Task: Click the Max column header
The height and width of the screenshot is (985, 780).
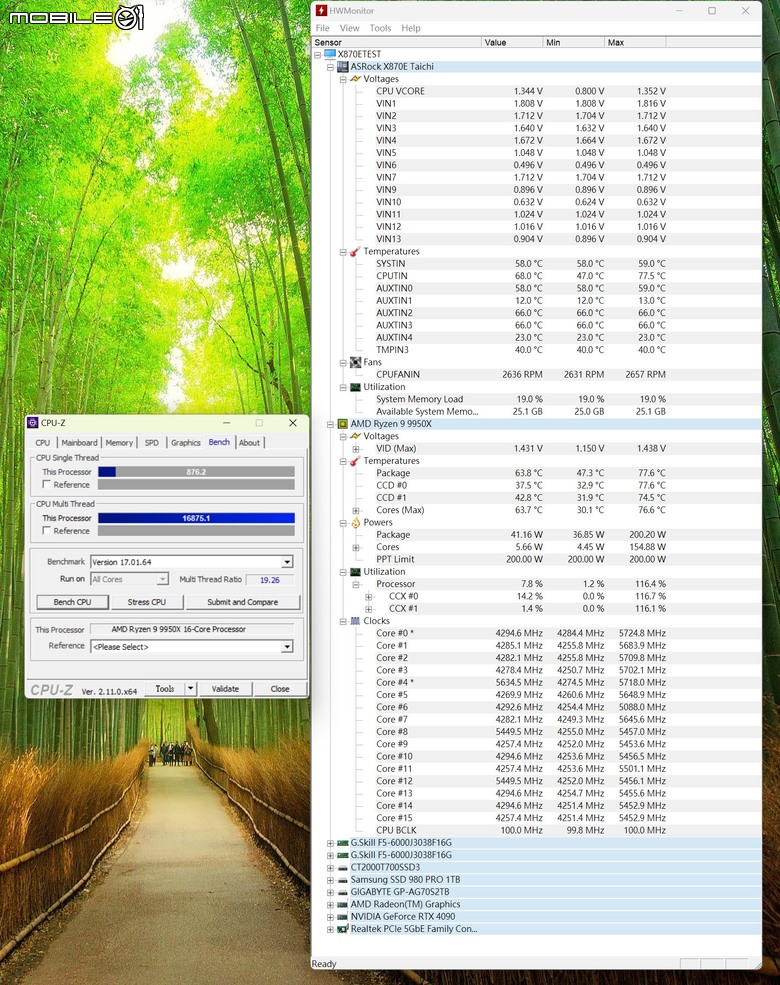Action: point(635,42)
